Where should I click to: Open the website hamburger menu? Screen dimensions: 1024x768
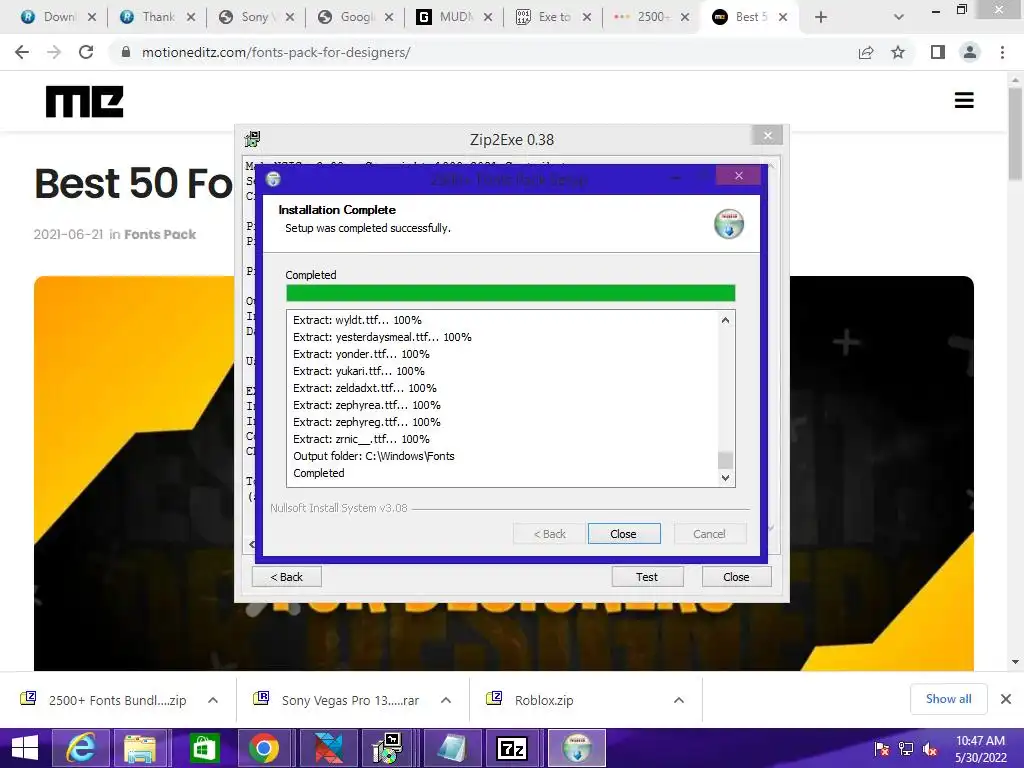coord(964,100)
